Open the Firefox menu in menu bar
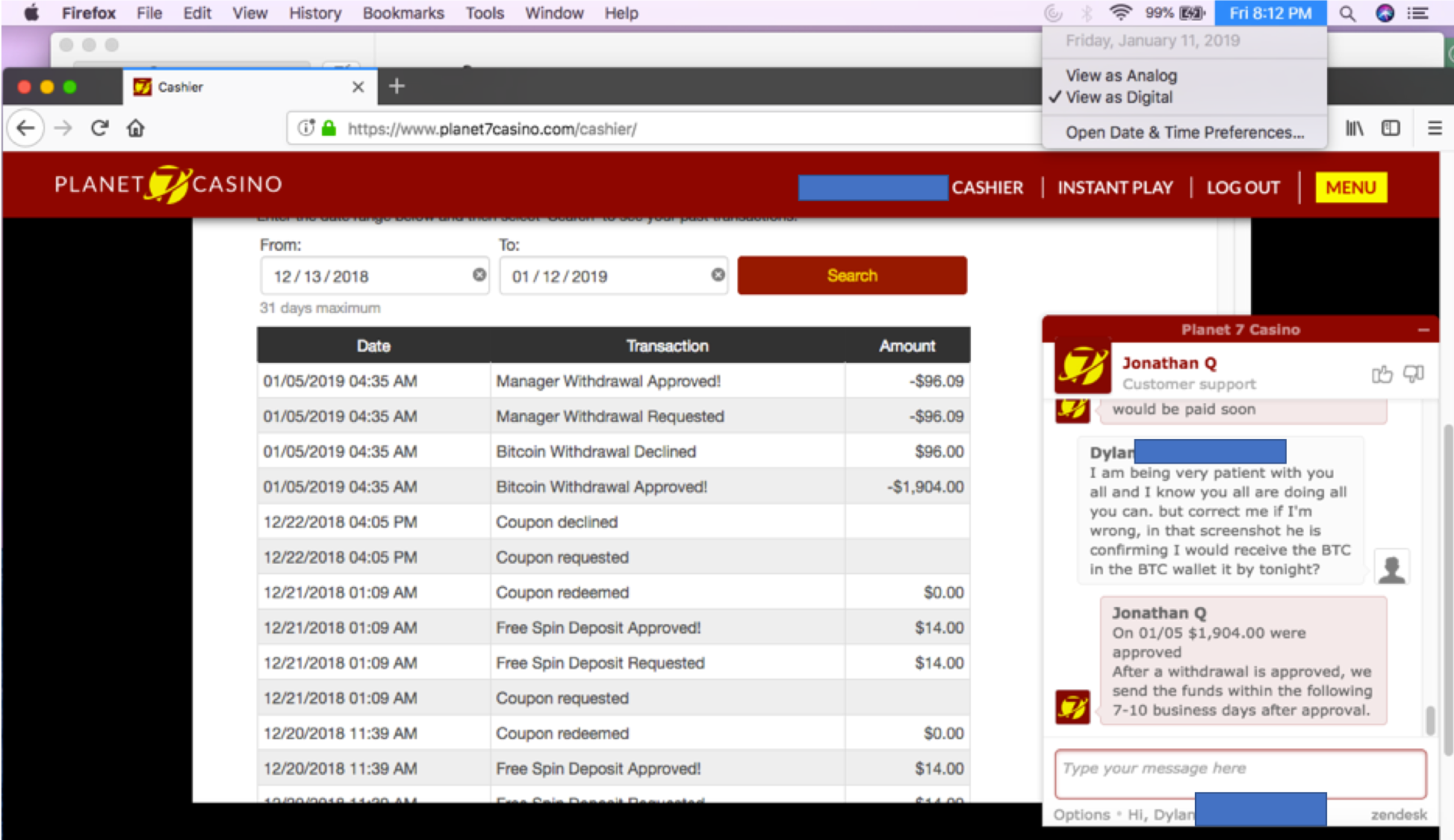Viewport: 1454px width, 840px height. 88,13
